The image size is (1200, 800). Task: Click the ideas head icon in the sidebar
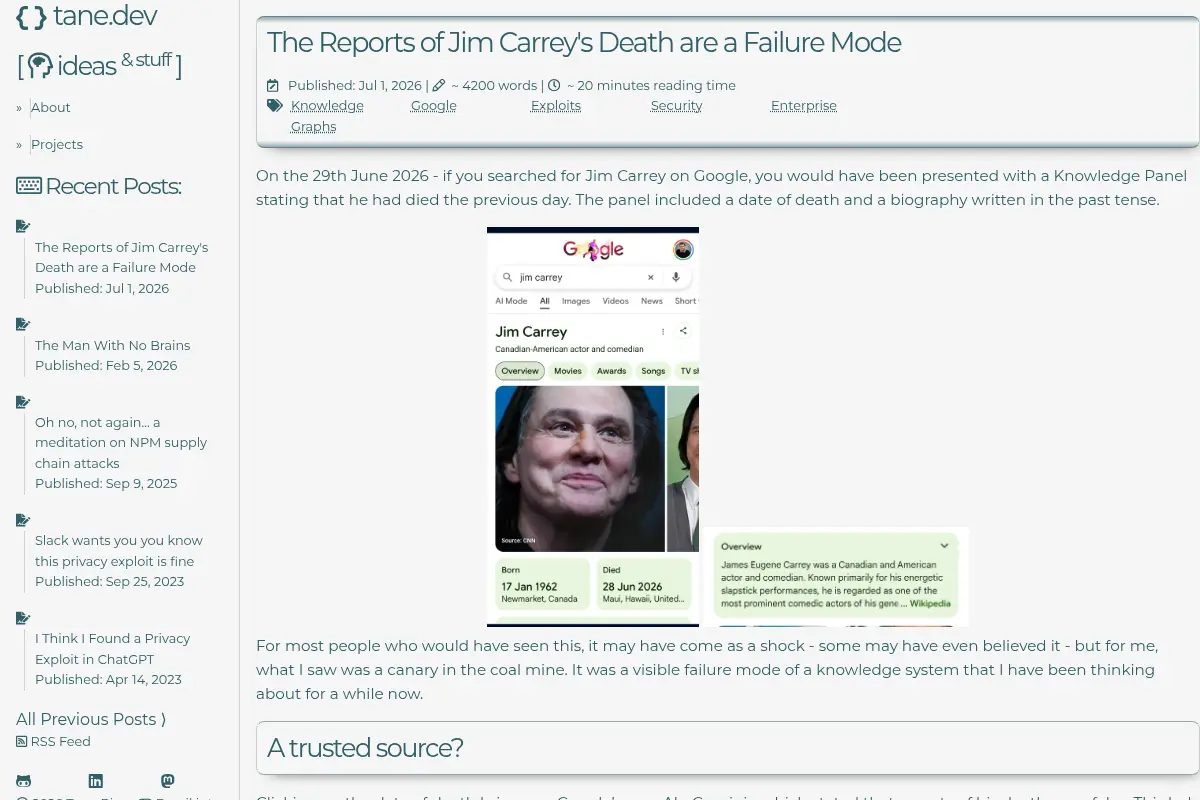click(39, 66)
